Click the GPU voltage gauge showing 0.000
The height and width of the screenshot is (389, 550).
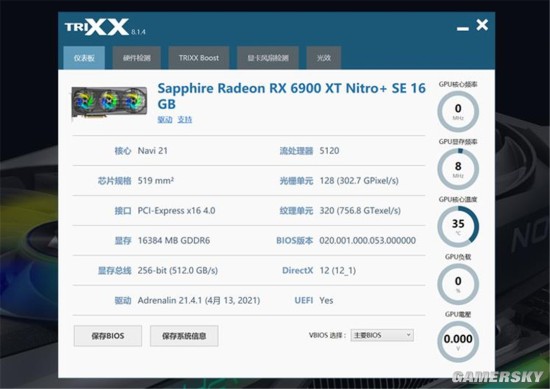click(x=458, y=342)
